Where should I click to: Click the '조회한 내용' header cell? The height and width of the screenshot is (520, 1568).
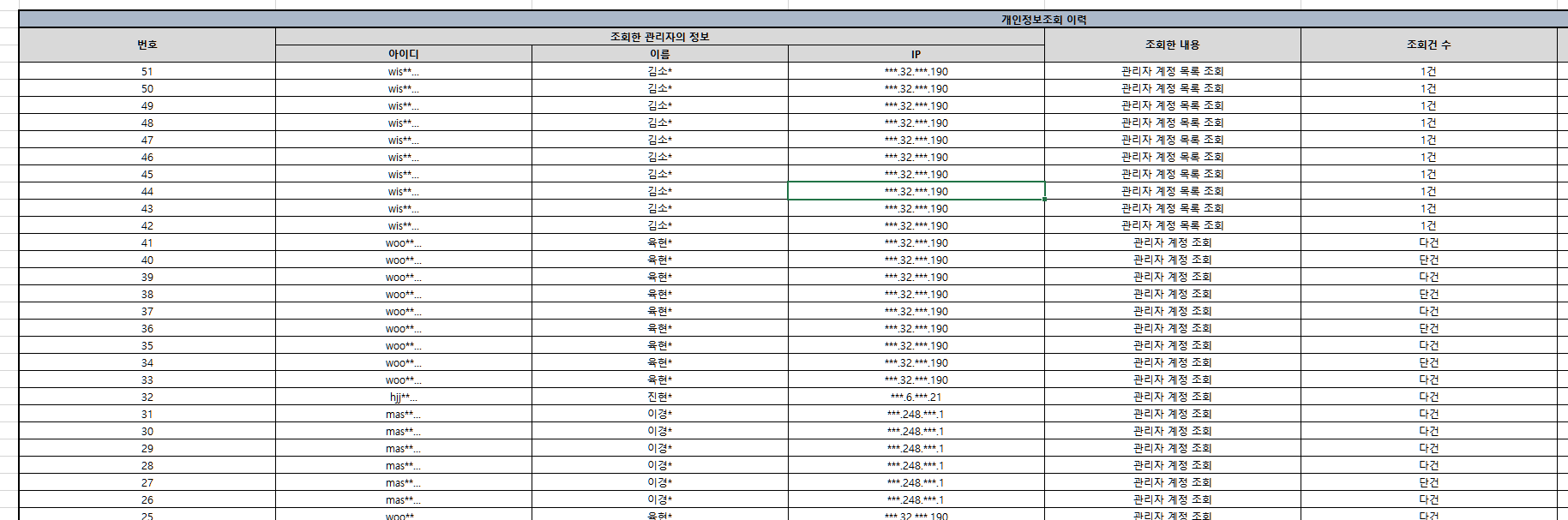click(1172, 45)
